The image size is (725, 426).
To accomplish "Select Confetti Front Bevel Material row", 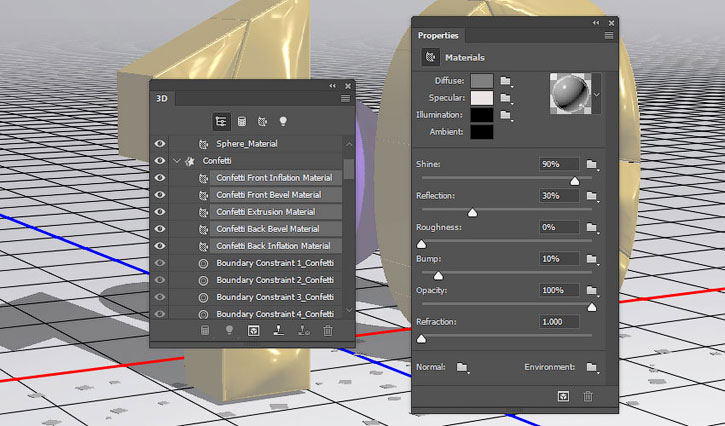I will point(255,195).
